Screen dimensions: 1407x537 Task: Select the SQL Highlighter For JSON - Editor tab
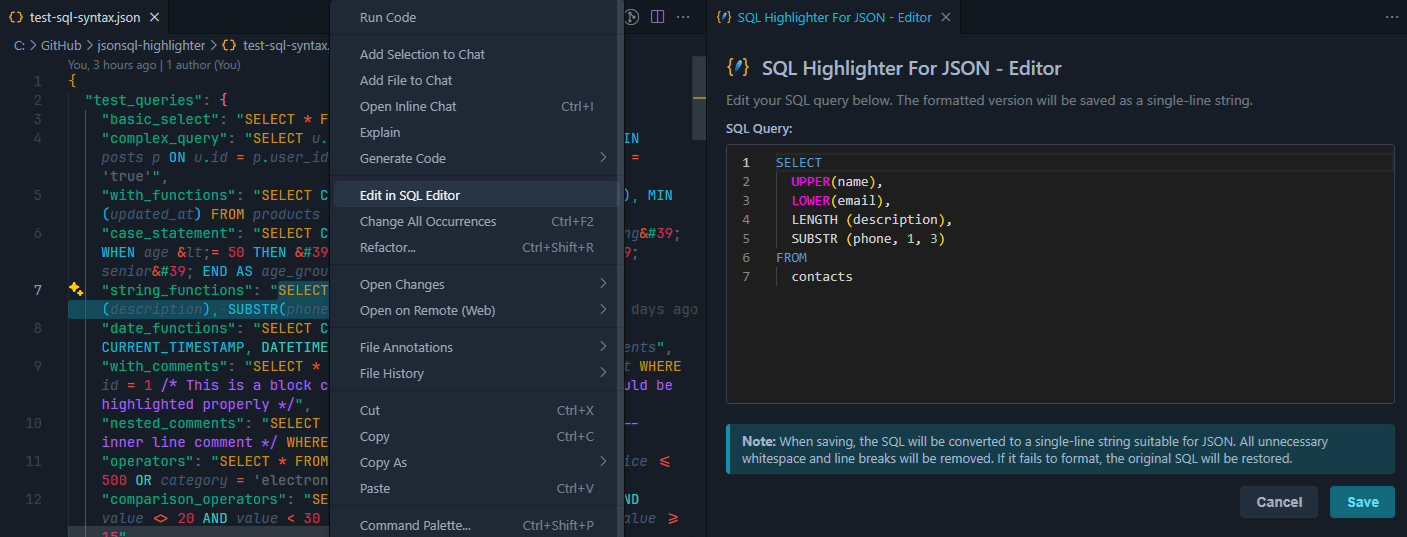(835, 17)
